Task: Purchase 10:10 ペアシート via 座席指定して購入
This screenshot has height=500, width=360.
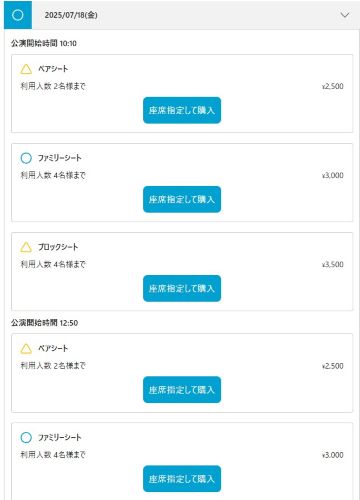Action: tap(182, 110)
